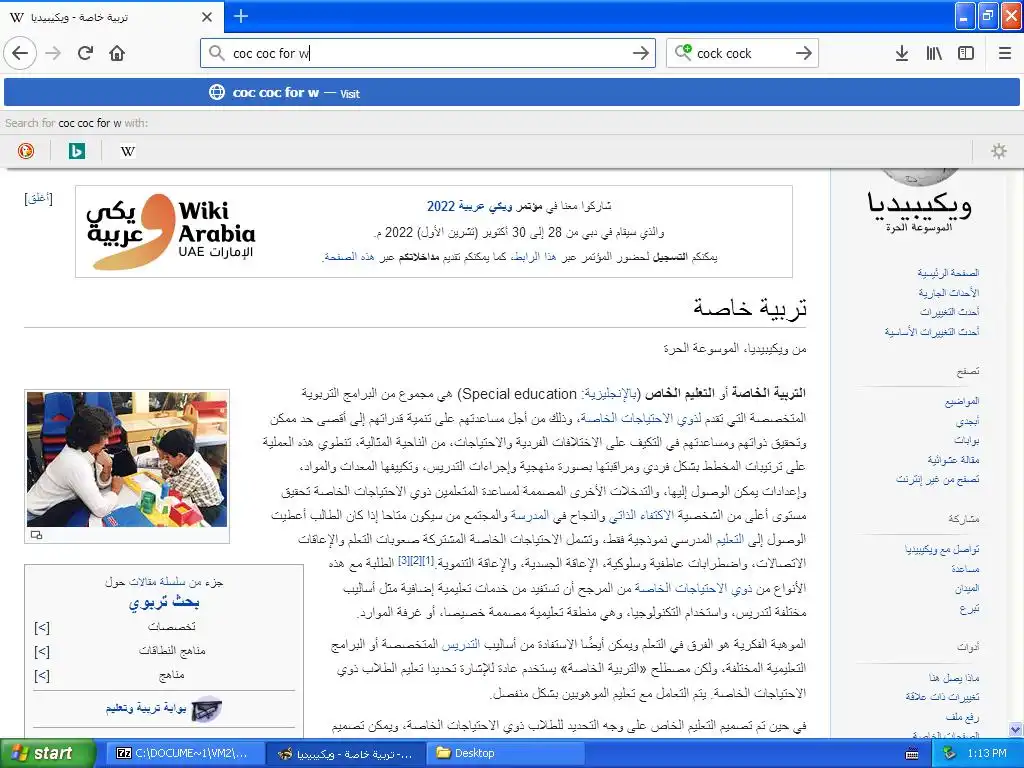
Task: Open the التدريس link
Action: (x=460, y=645)
